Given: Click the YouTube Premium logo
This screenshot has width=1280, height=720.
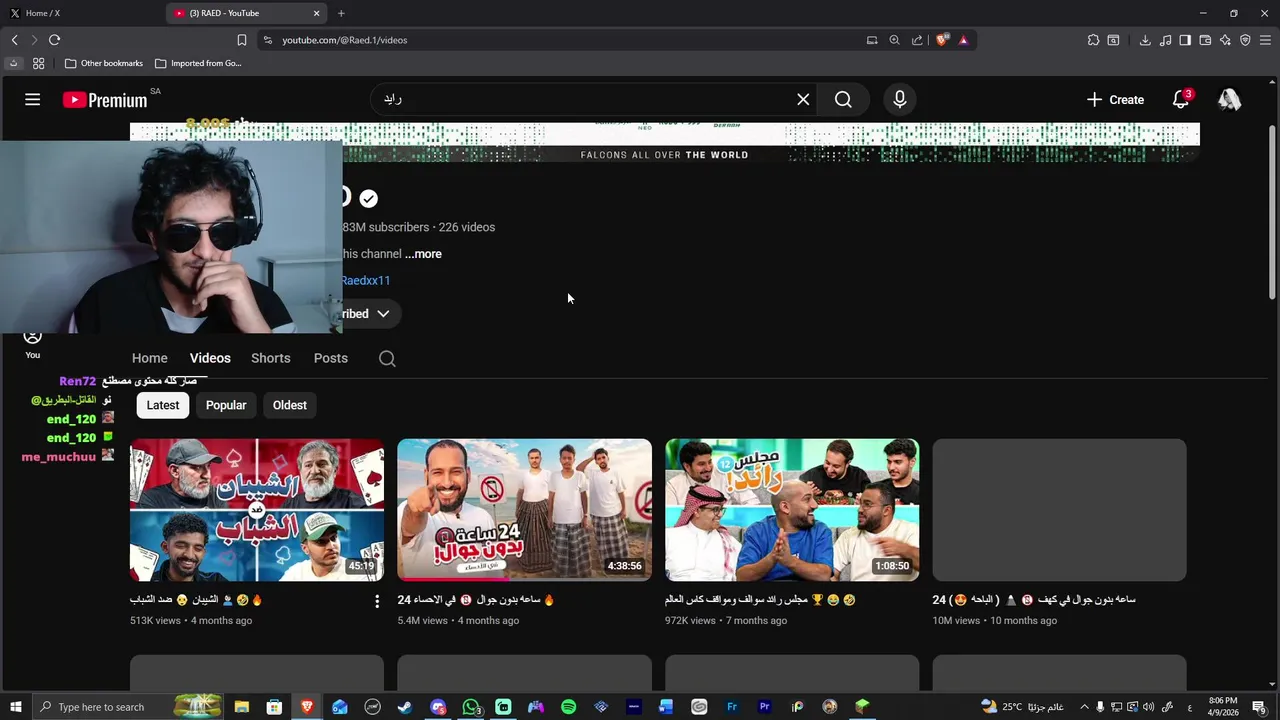Looking at the screenshot, I should pos(105,100).
